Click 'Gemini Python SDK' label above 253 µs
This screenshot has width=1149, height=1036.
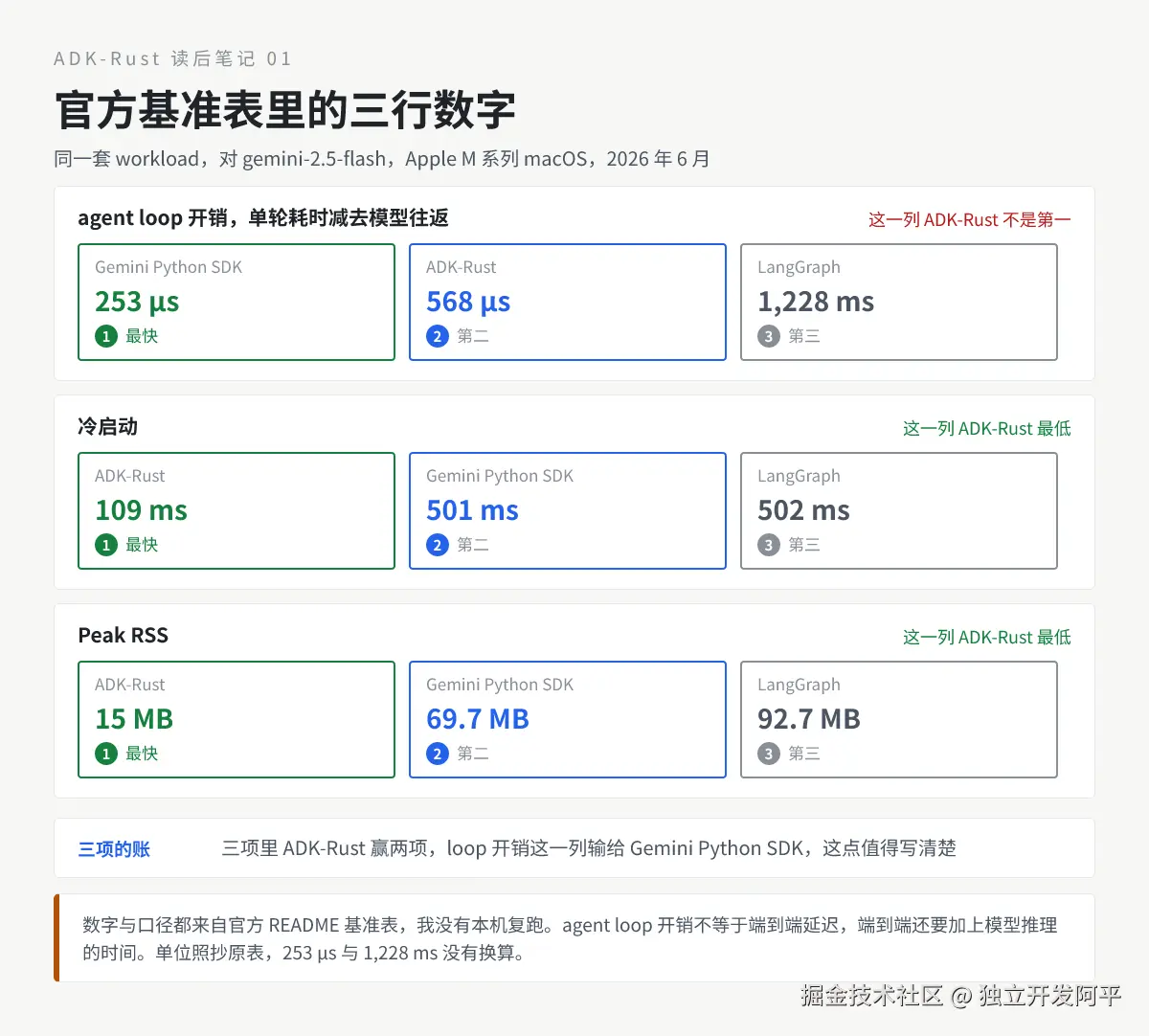[x=169, y=267]
